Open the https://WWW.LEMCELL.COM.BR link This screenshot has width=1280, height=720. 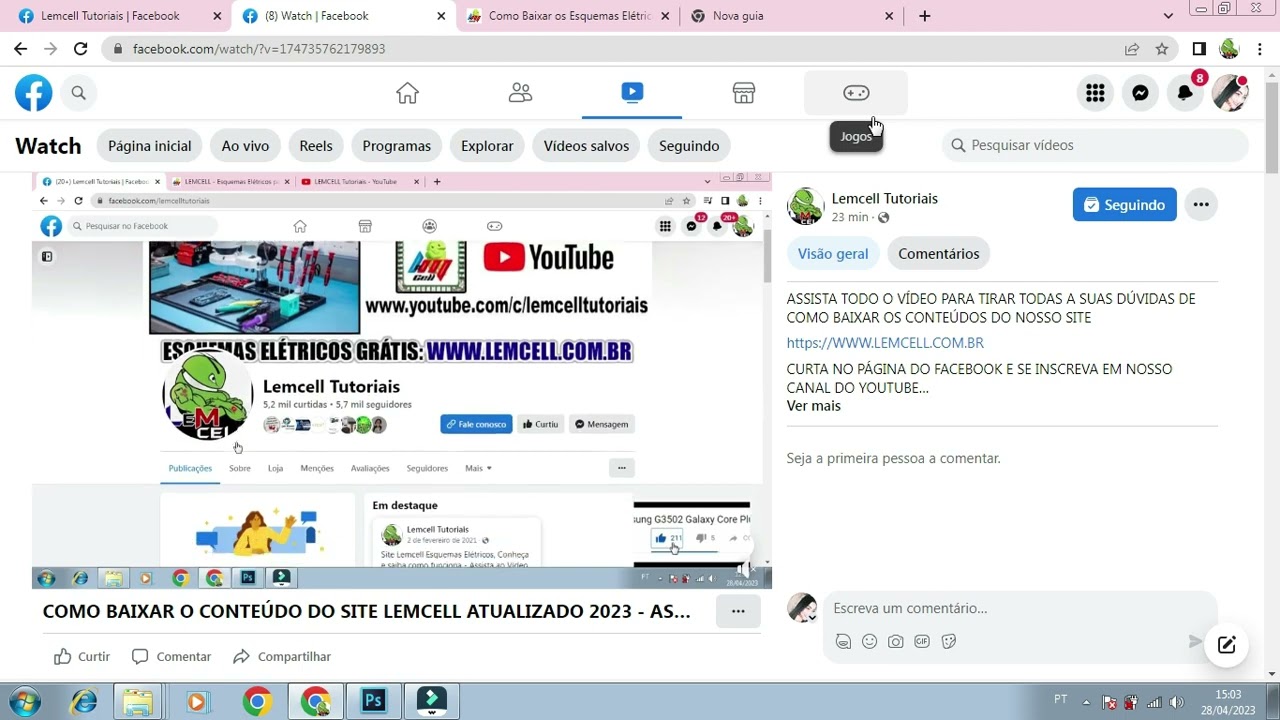pos(885,343)
